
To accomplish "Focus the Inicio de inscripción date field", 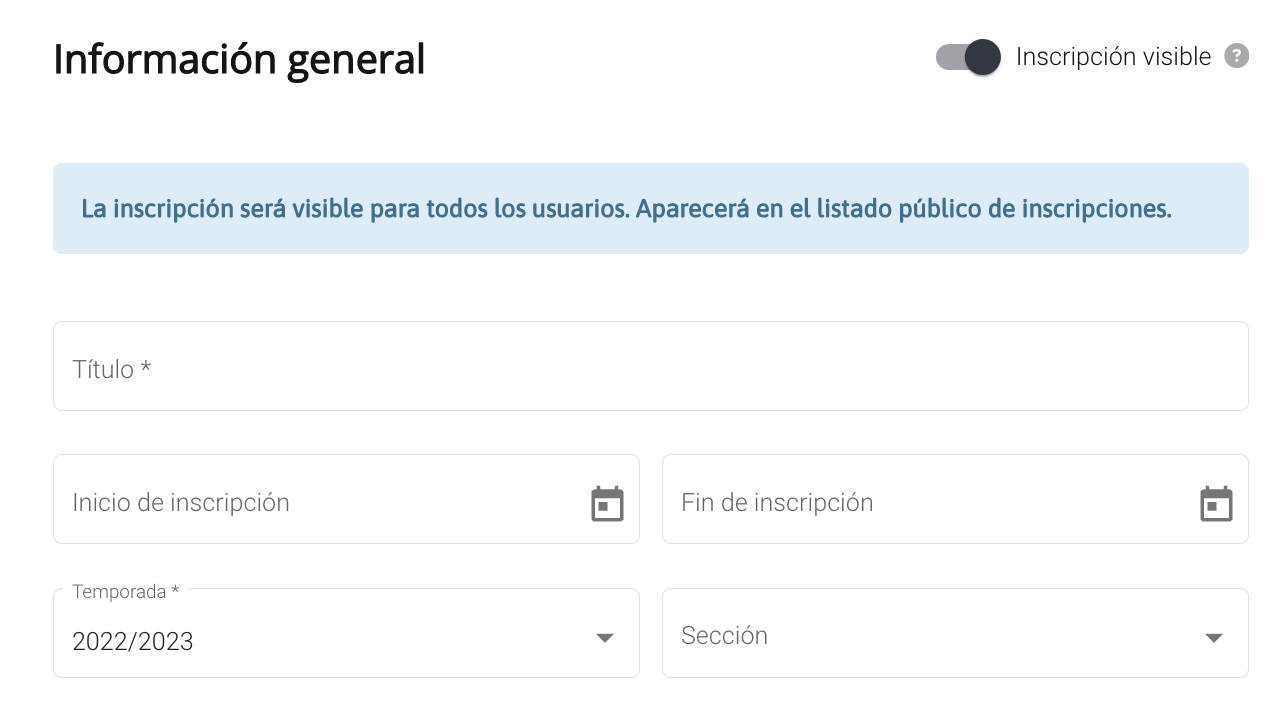I will tap(346, 499).
